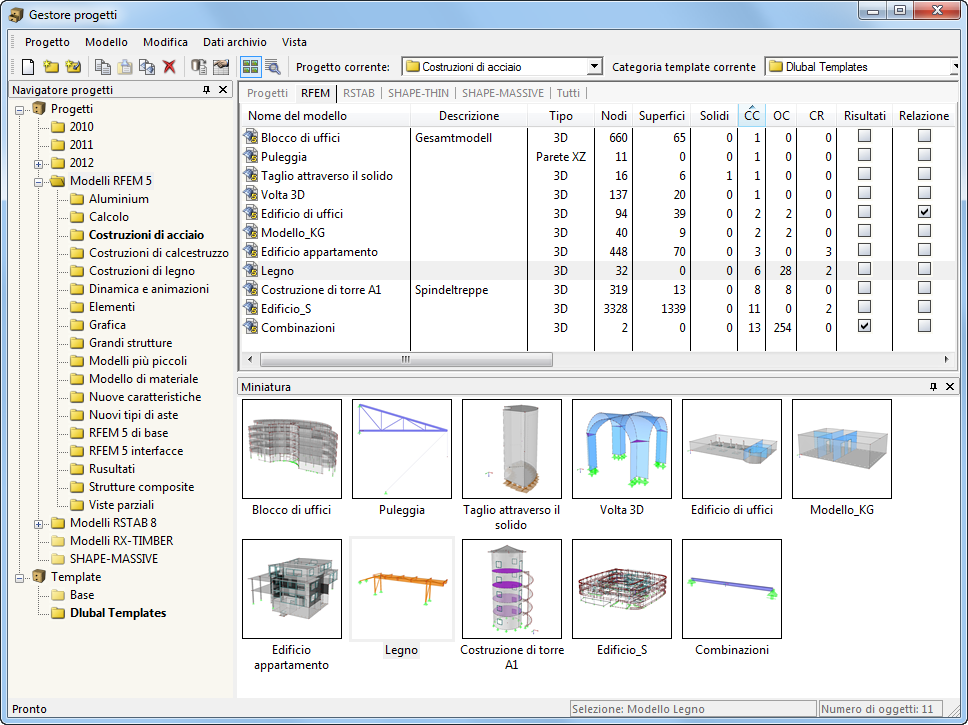The image size is (968, 725).
Task: Open the Modifica menu
Action: [x=165, y=42]
